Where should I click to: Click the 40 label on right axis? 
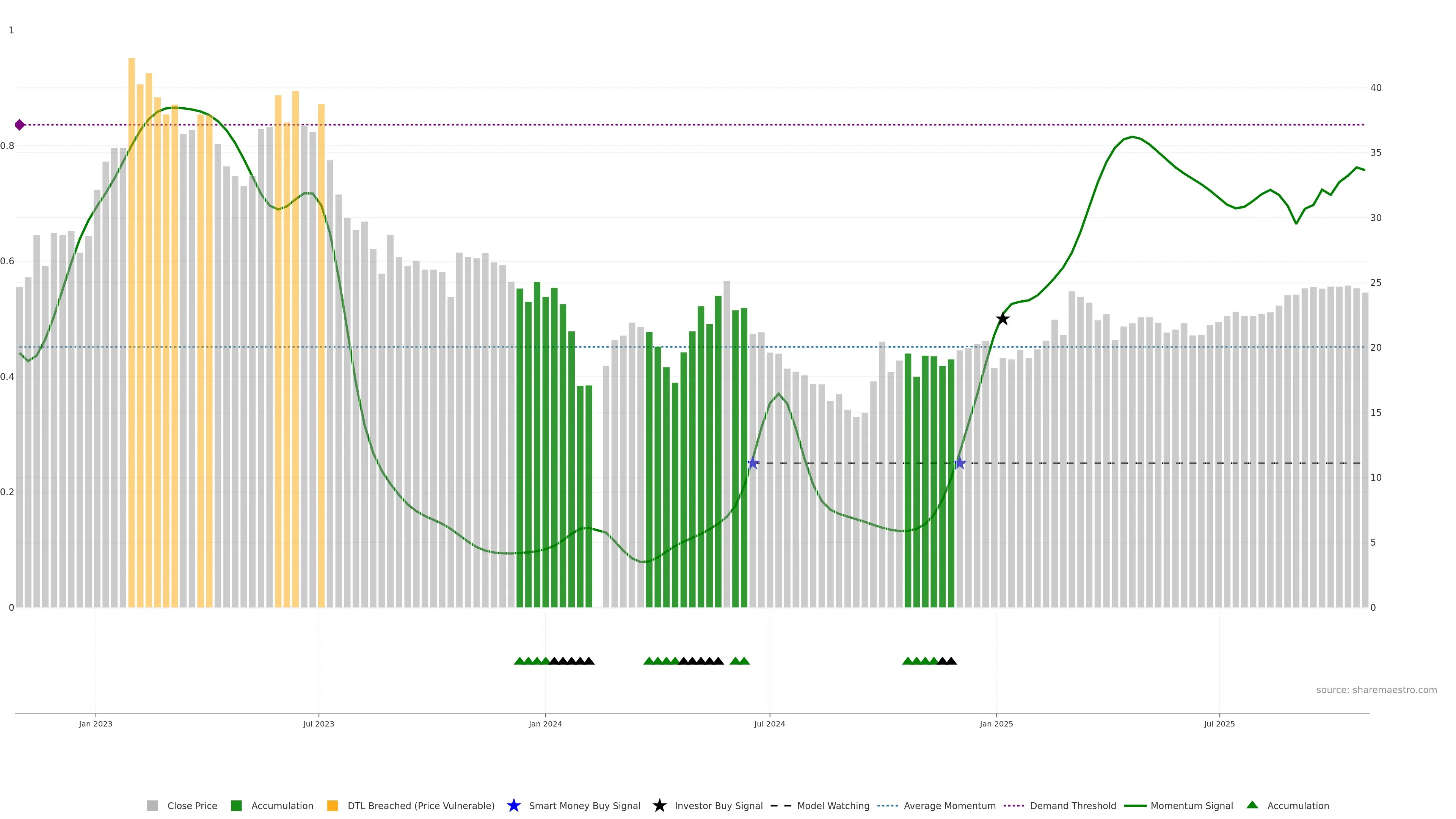pyautogui.click(x=1376, y=88)
